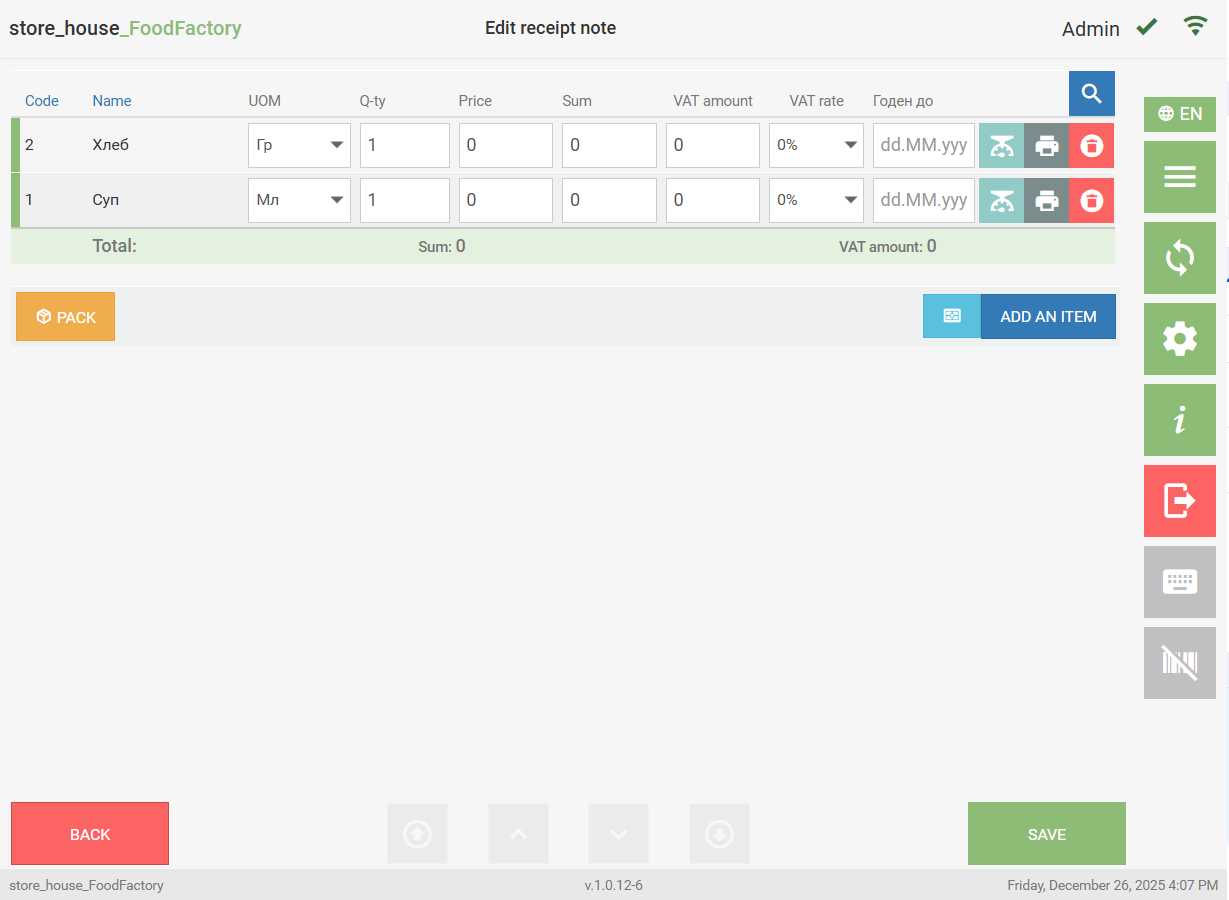Toggle the barcode scanner icon
1229x900 pixels.
pos(1179,663)
